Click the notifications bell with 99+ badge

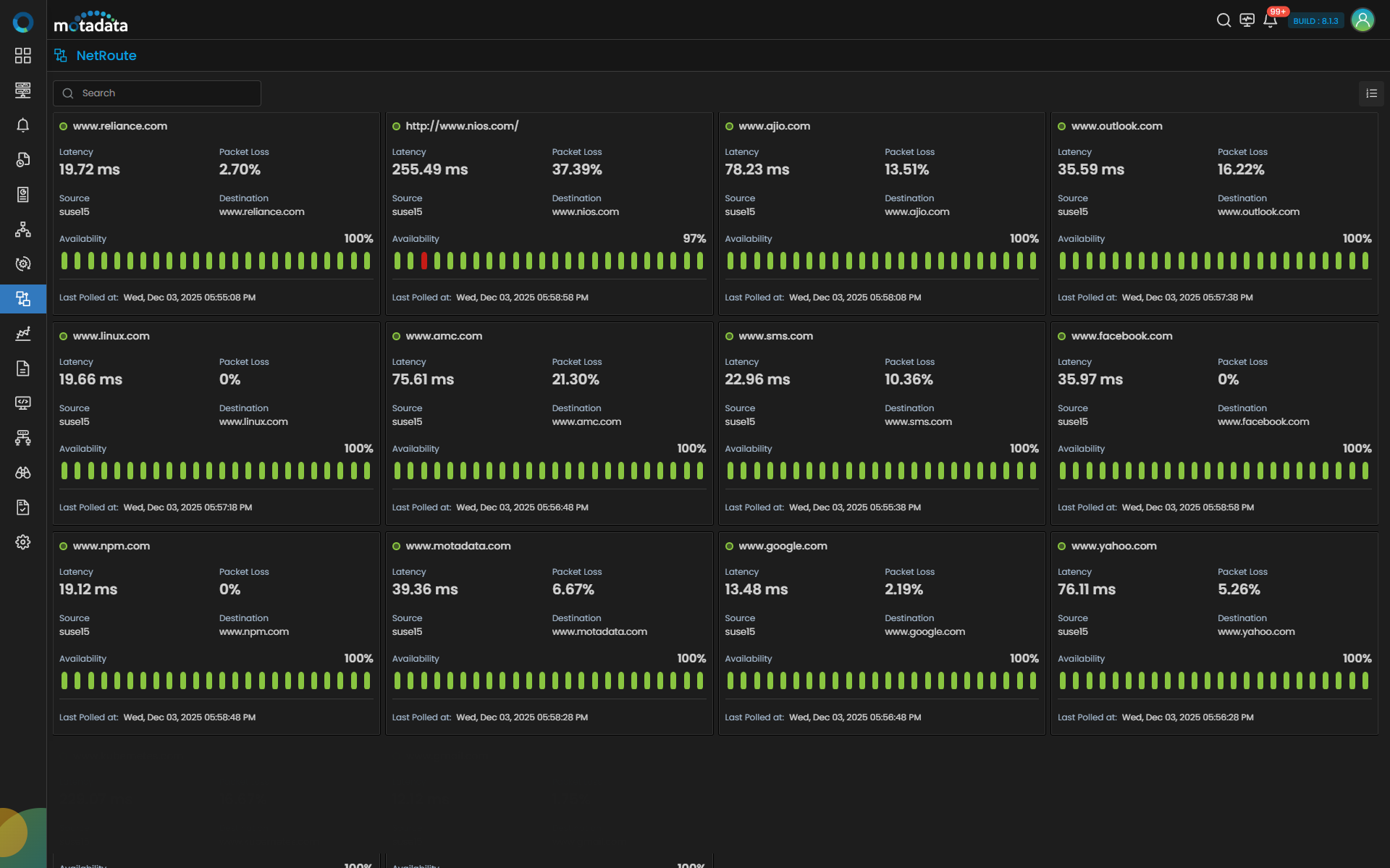[x=1271, y=20]
